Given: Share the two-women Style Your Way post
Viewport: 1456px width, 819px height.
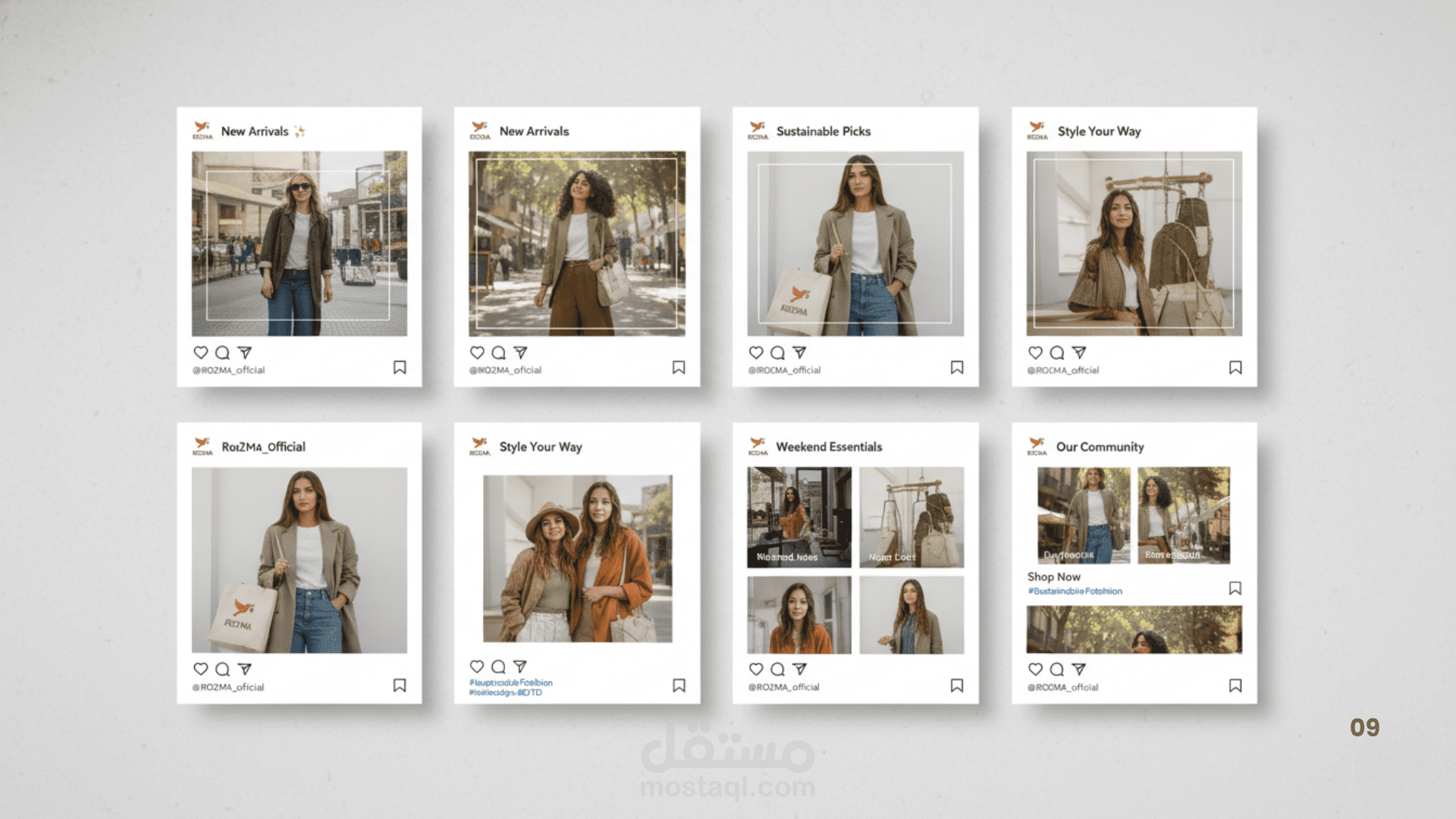Looking at the screenshot, I should (x=519, y=667).
